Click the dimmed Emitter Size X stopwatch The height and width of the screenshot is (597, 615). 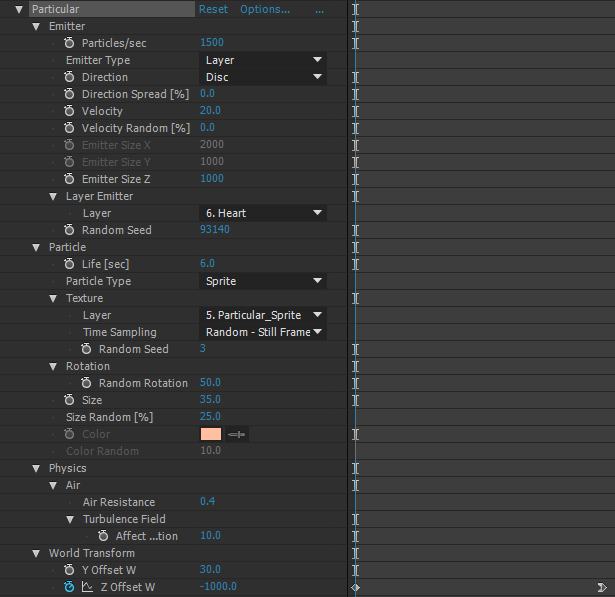pyautogui.click(x=69, y=145)
